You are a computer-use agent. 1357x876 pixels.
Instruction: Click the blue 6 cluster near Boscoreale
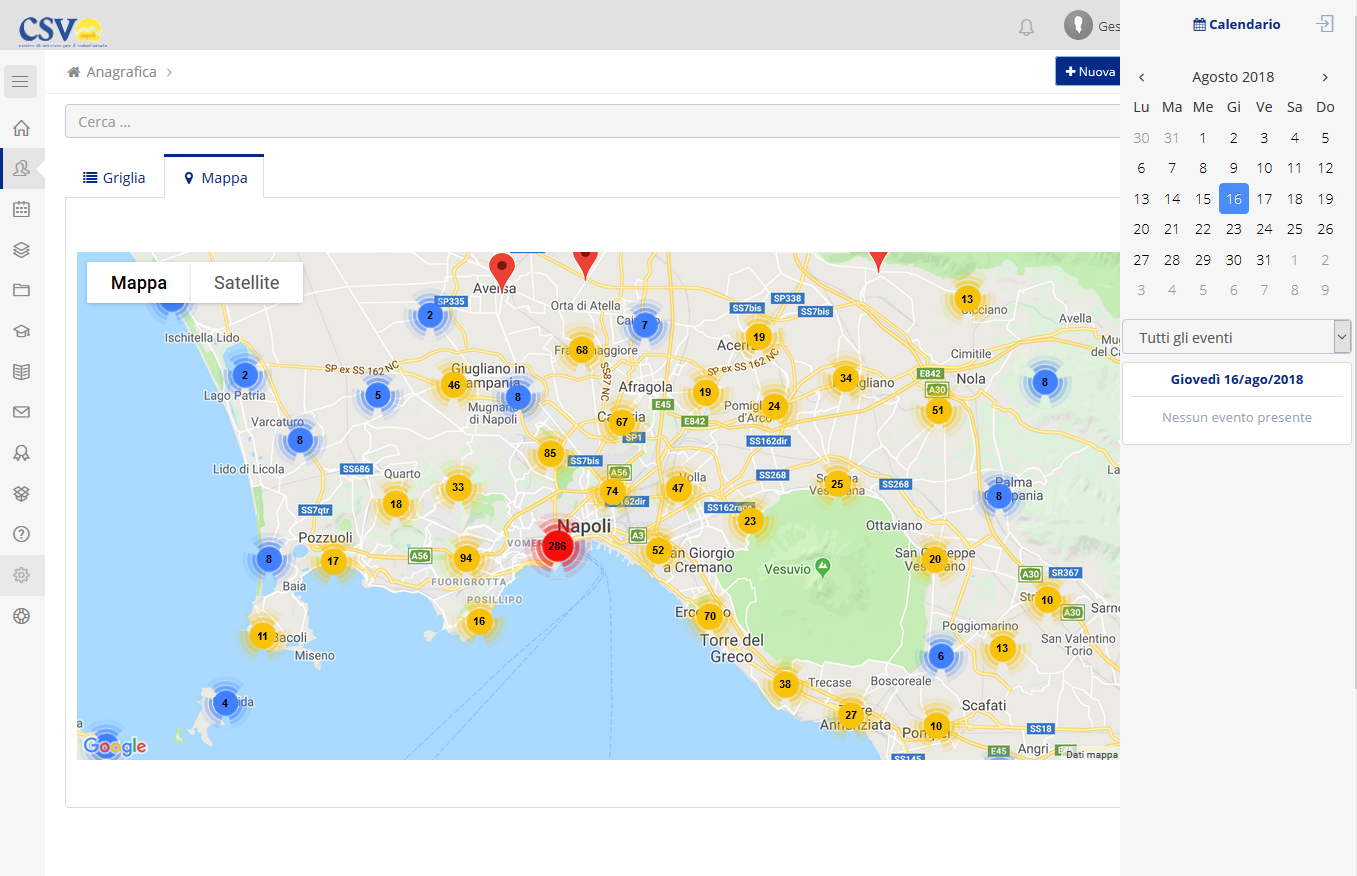(x=940, y=656)
